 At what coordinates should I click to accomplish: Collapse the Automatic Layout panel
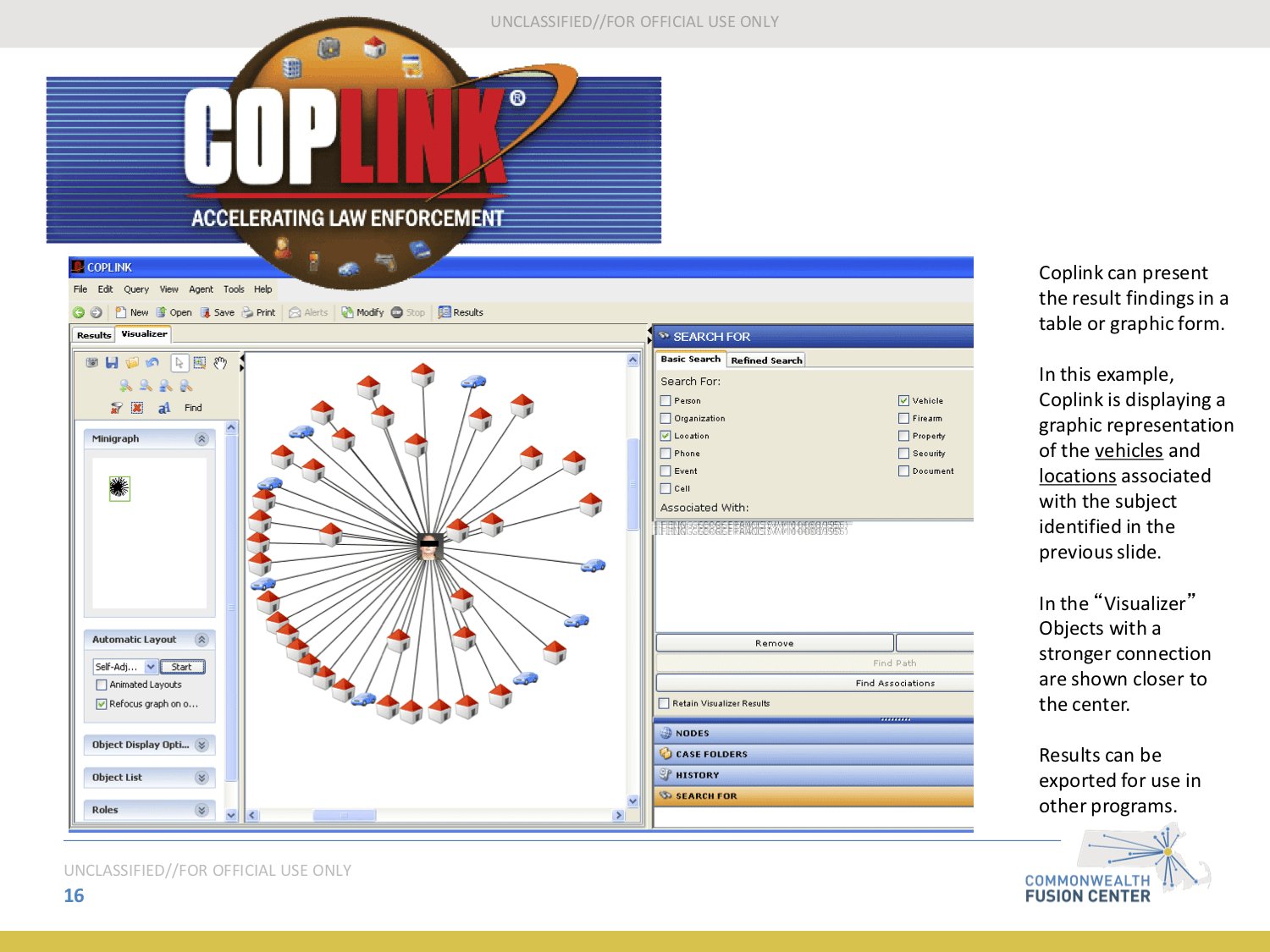(x=202, y=640)
